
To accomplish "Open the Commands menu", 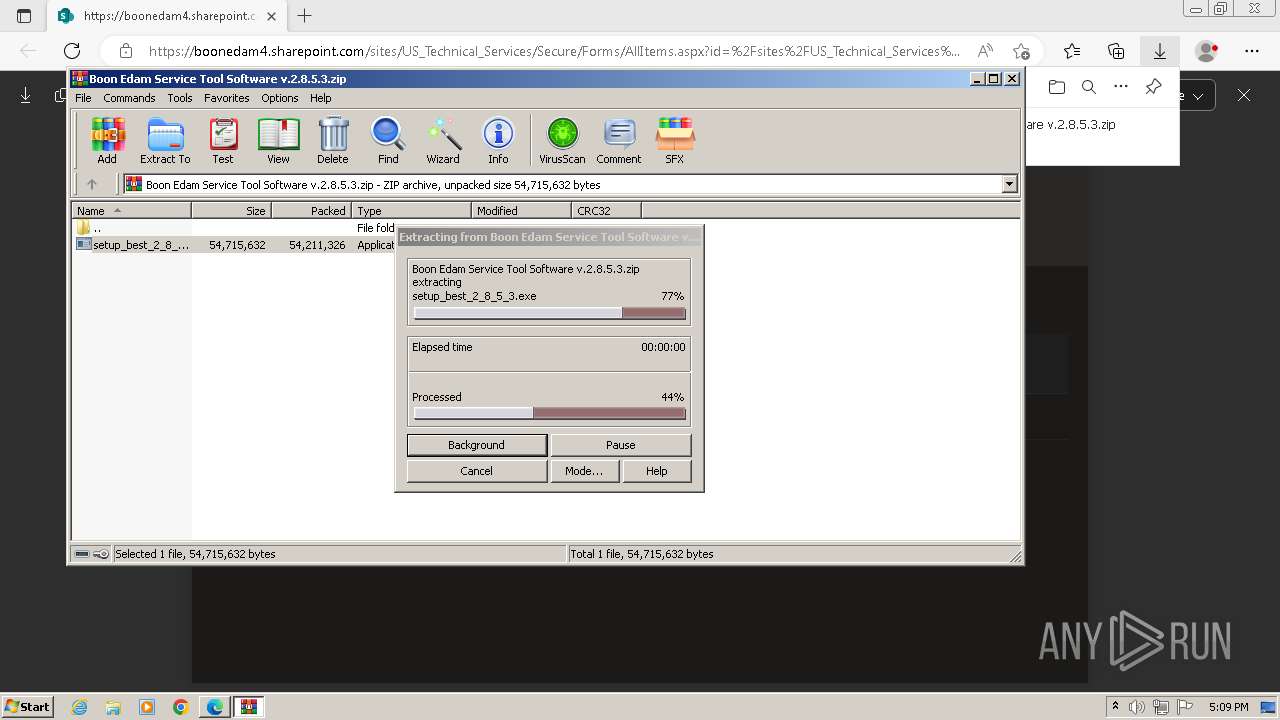I will (x=129, y=98).
